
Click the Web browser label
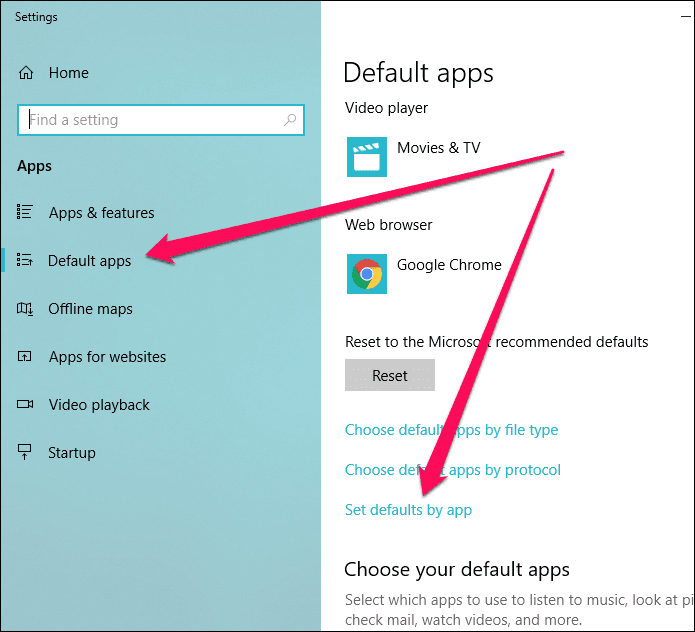pos(388,225)
